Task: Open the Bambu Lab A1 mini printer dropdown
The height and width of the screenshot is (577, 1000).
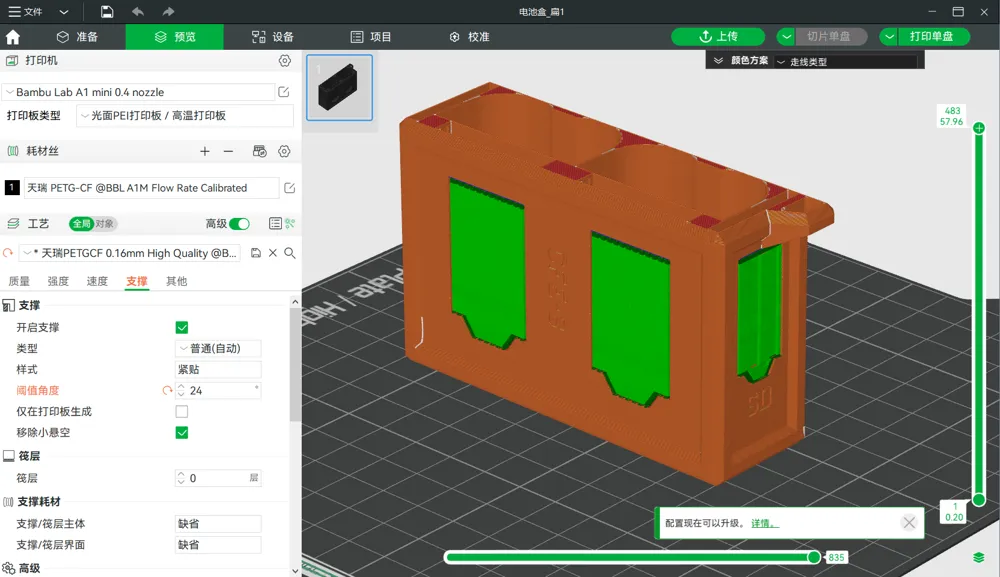Action: pos(138,92)
